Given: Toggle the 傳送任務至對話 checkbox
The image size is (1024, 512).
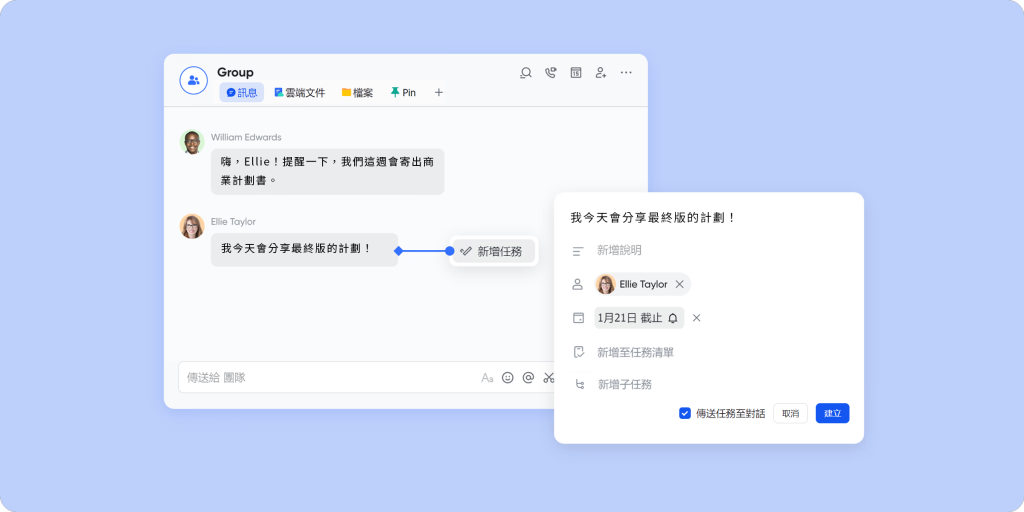Looking at the screenshot, I should click(685, 413).
